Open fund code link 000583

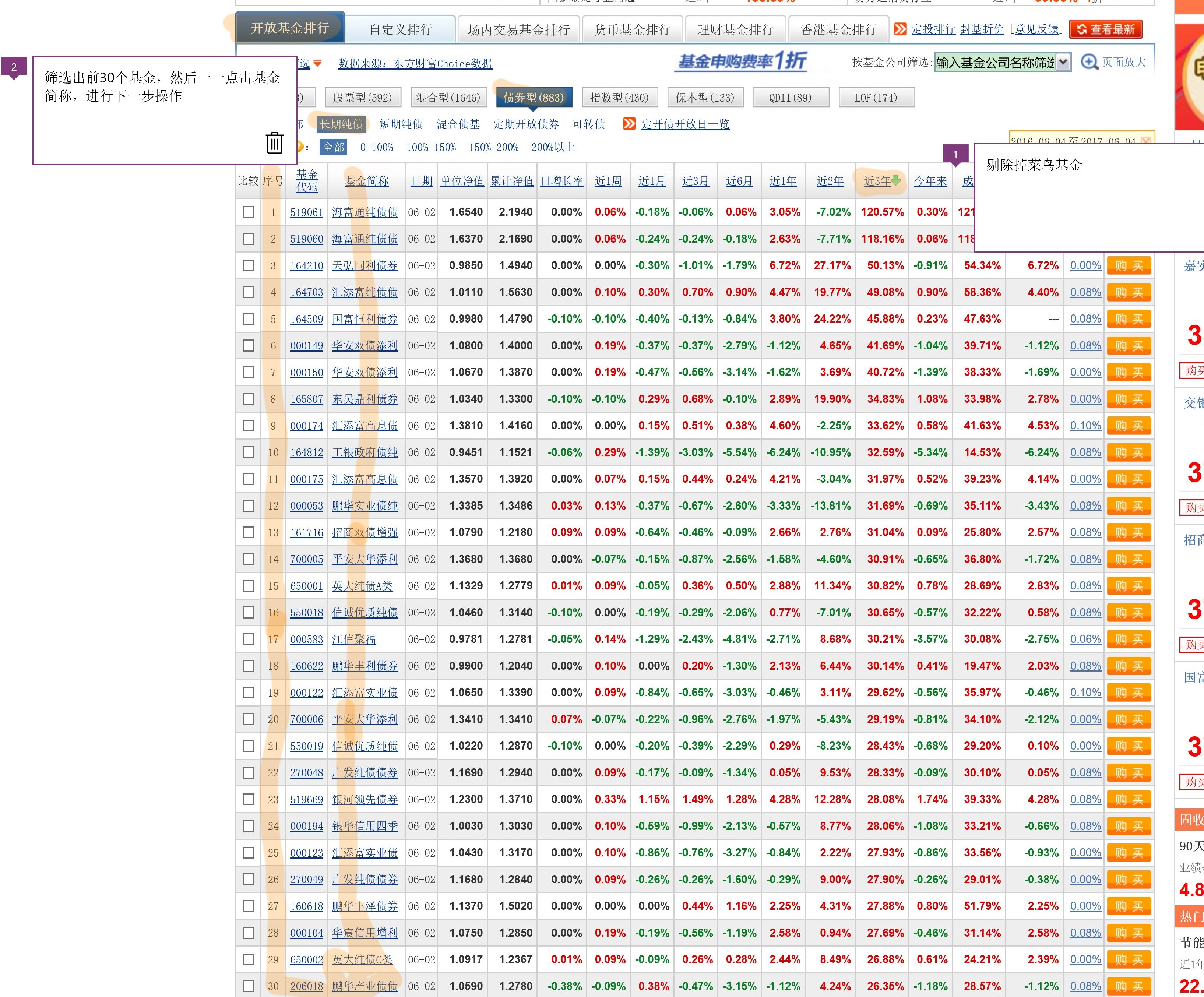click(x=307, y=640)
